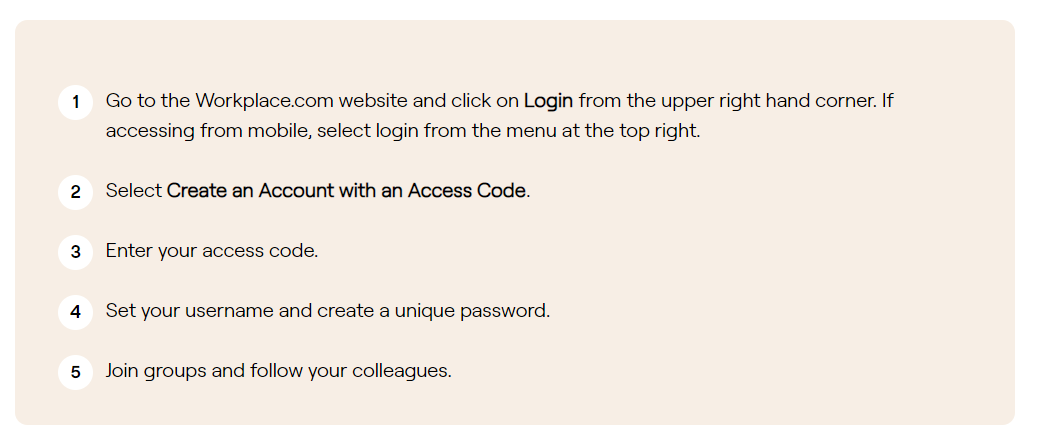This screenshot has width=1038, height=433.
Task: Click the step 3 number circle
Action: pos(75,252)
